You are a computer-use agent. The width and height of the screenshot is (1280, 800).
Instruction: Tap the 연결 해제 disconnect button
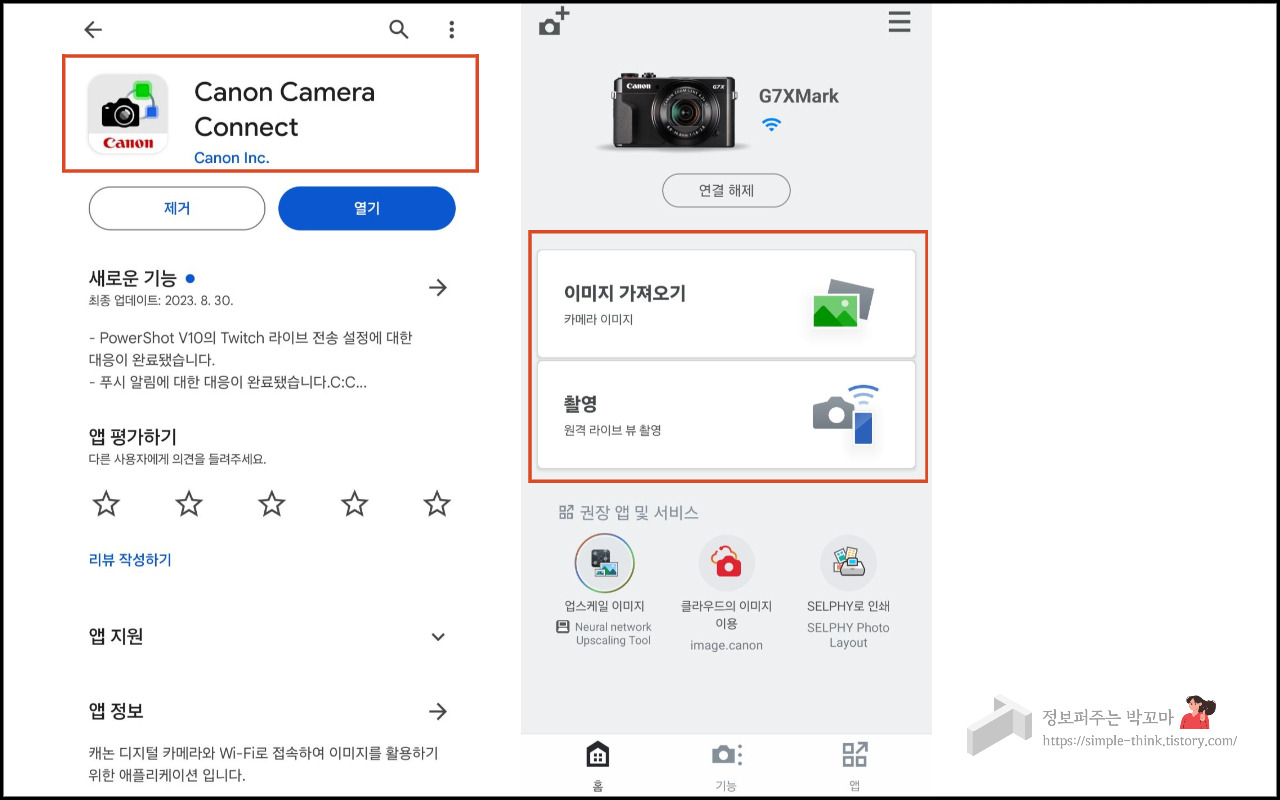pos(726,190)
